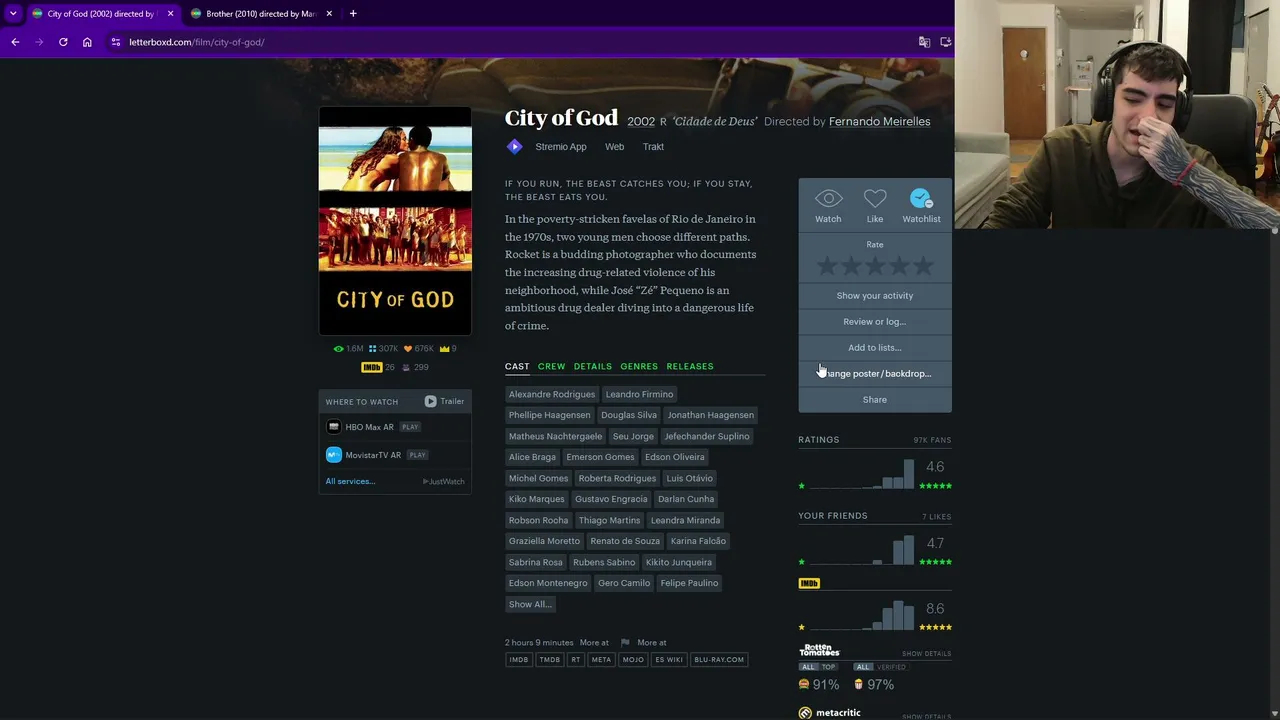This screenshot has height=720, width=1280.
Task: Open the RELEASES tab
Action: coord(690,366)
